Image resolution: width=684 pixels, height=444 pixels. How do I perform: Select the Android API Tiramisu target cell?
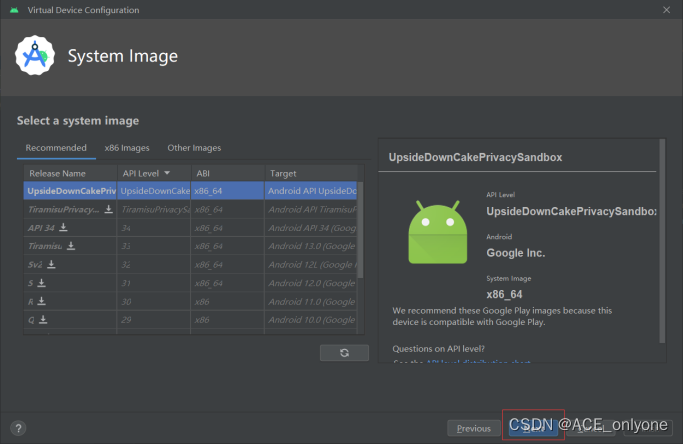pyautogui.click(x=311, y=209)
